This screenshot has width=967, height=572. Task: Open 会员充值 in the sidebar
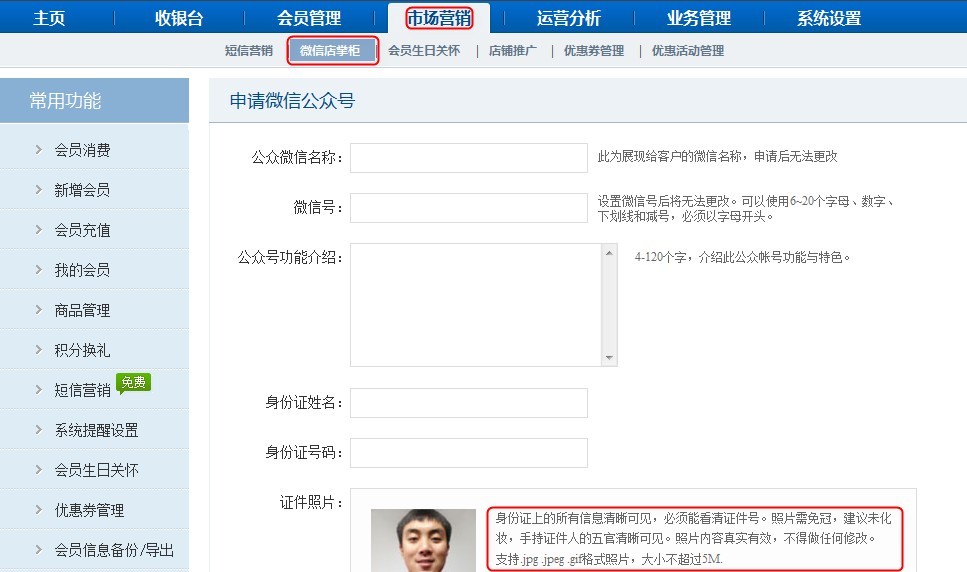coord(82,230)
